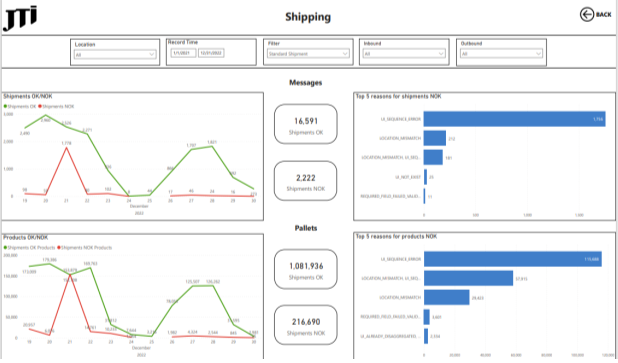The image size is (618, 363).
Task: Click the Messages section heading
Action: pyautogui.click(x=305, y=83)
